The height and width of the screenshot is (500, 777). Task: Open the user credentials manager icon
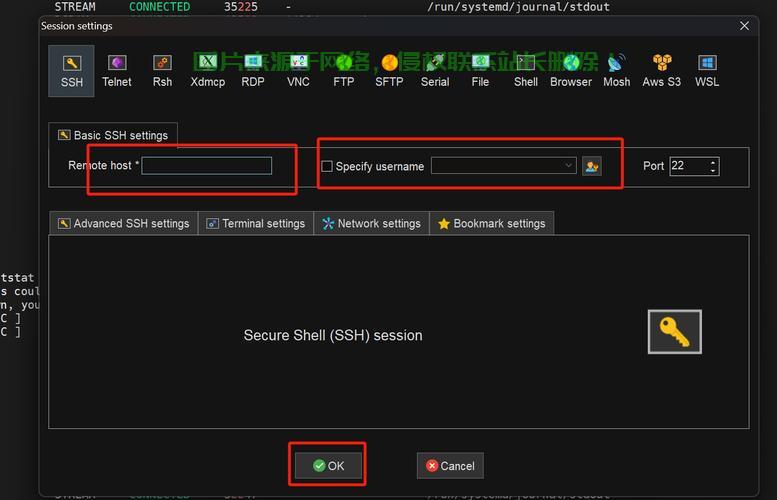point(592,166)
